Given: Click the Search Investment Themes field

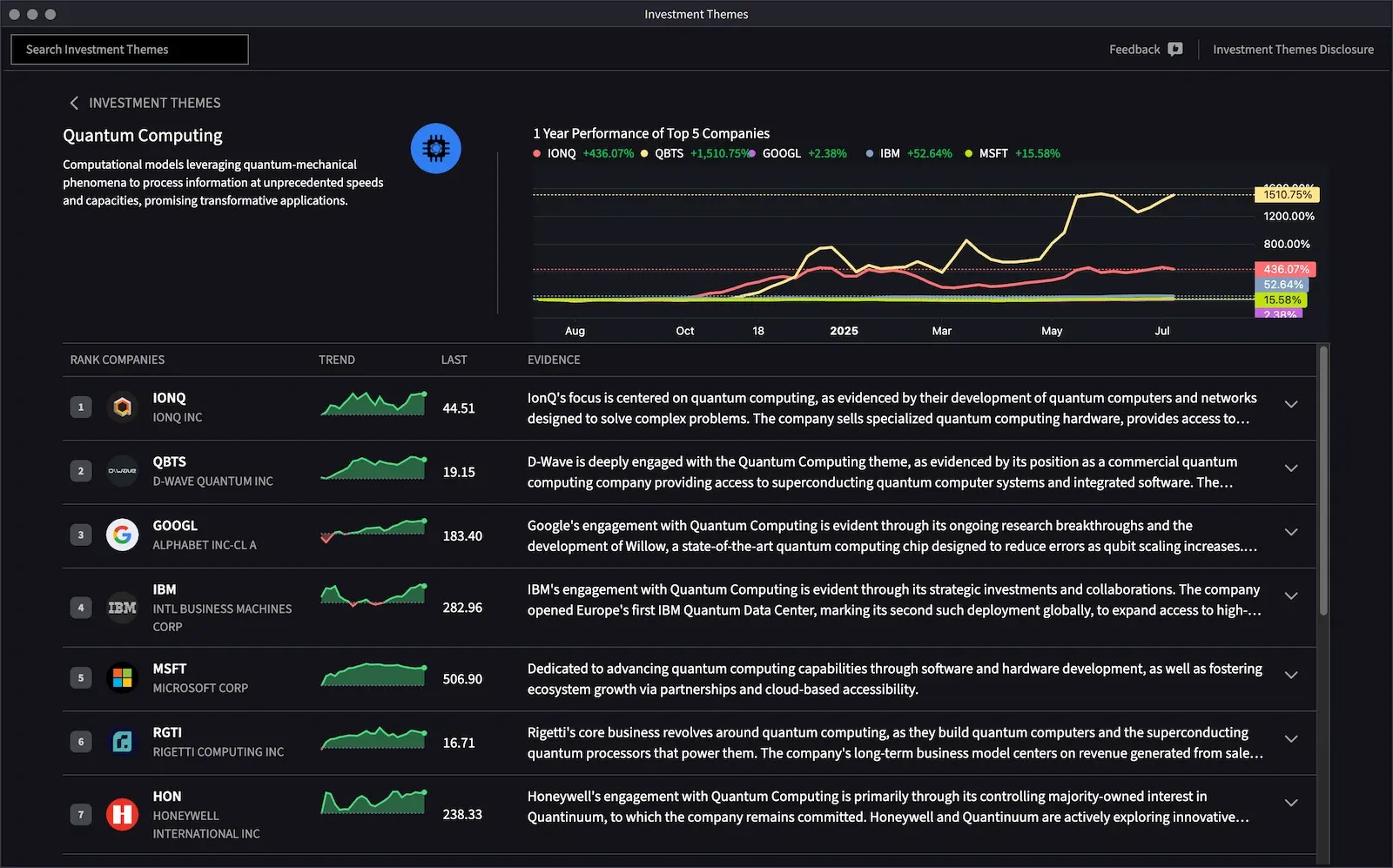Looking at the screenshot, I should 130,50.
